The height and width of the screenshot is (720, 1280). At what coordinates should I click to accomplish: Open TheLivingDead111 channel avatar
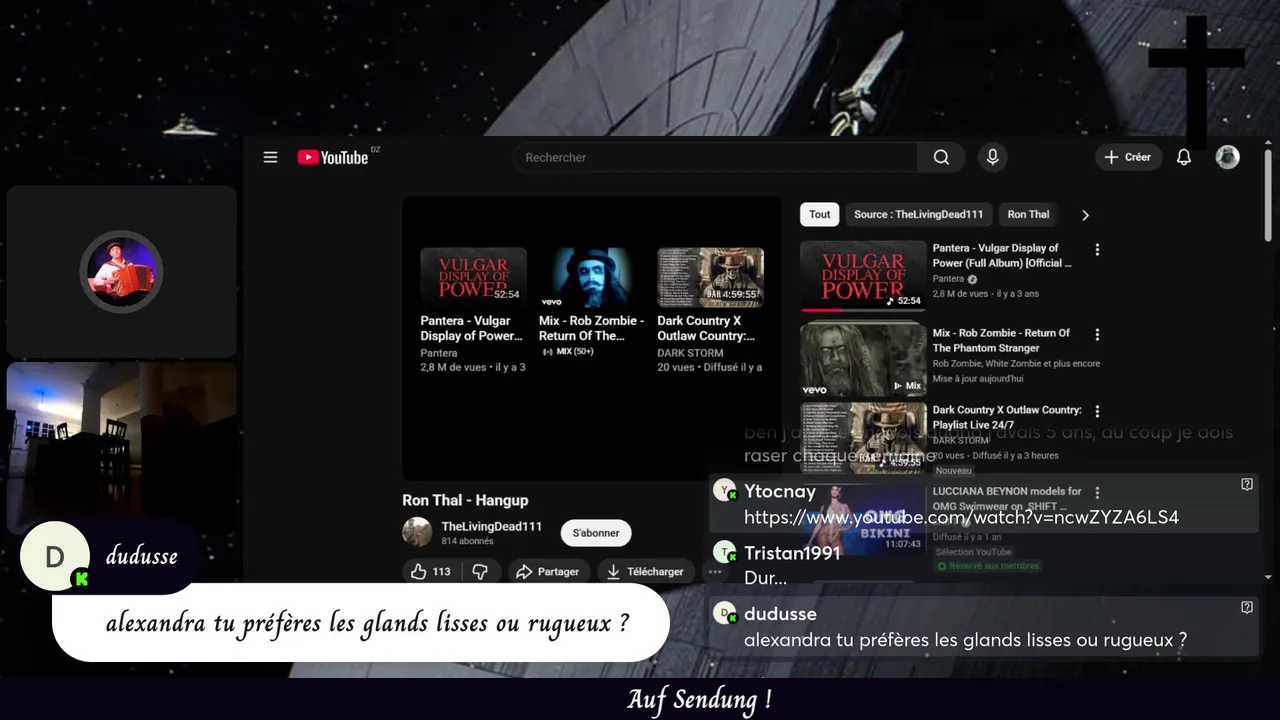click(417, 533)
